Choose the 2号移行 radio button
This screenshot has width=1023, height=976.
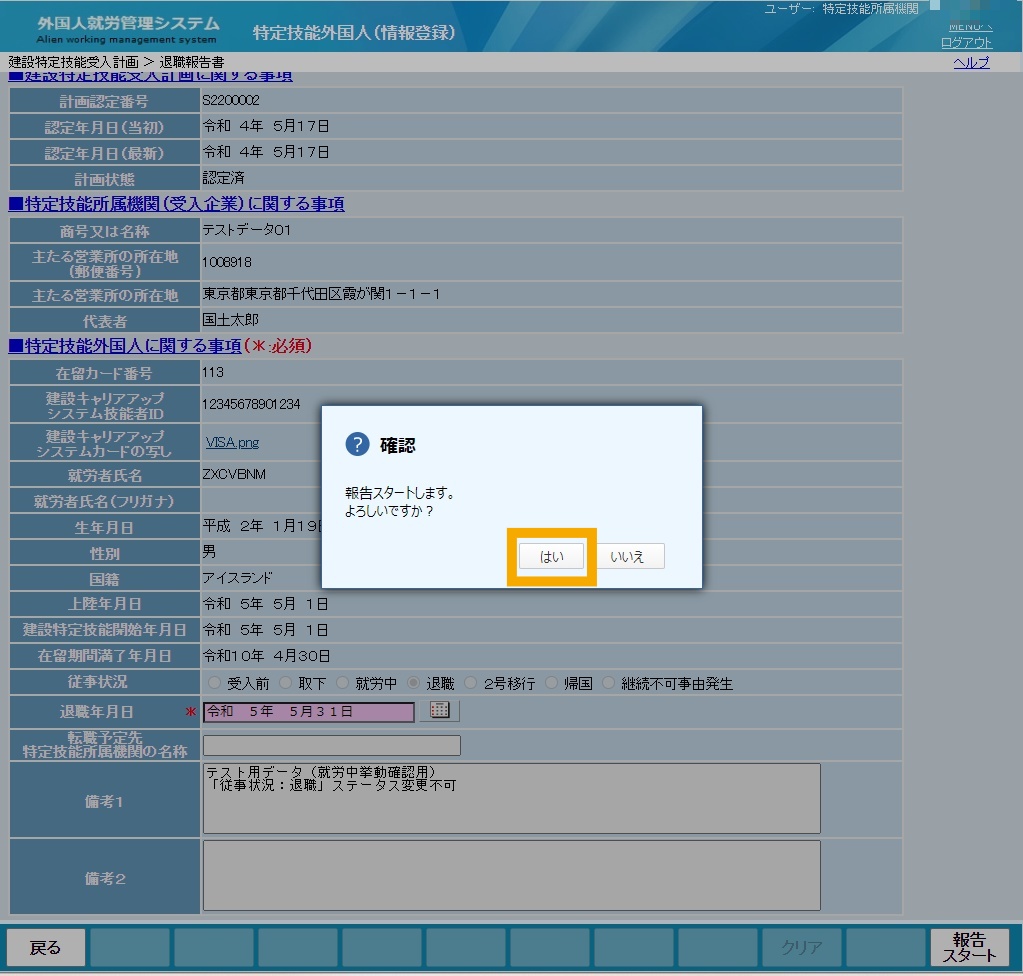pos(470,683)
